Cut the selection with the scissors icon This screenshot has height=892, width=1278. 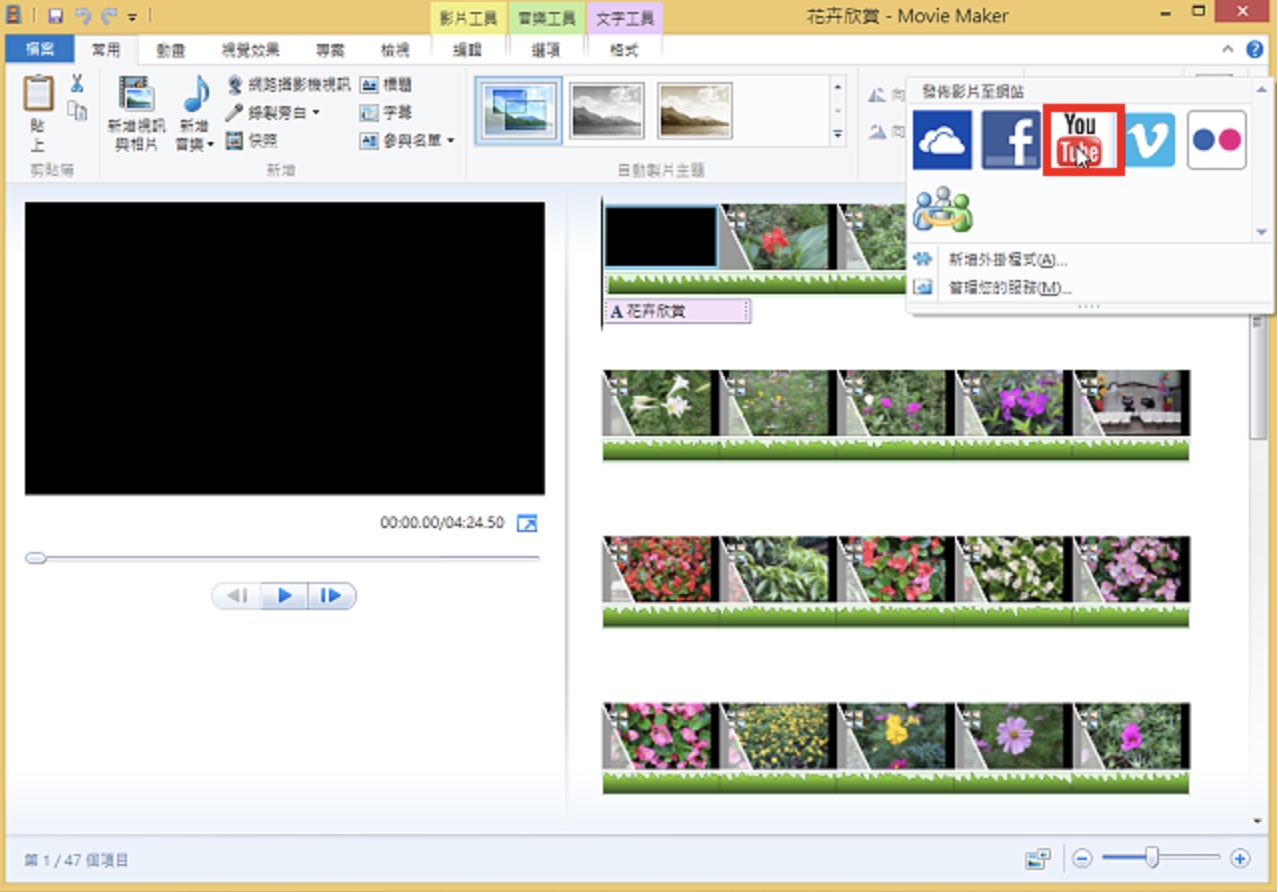pyautogui.click(x=77, y=84)
